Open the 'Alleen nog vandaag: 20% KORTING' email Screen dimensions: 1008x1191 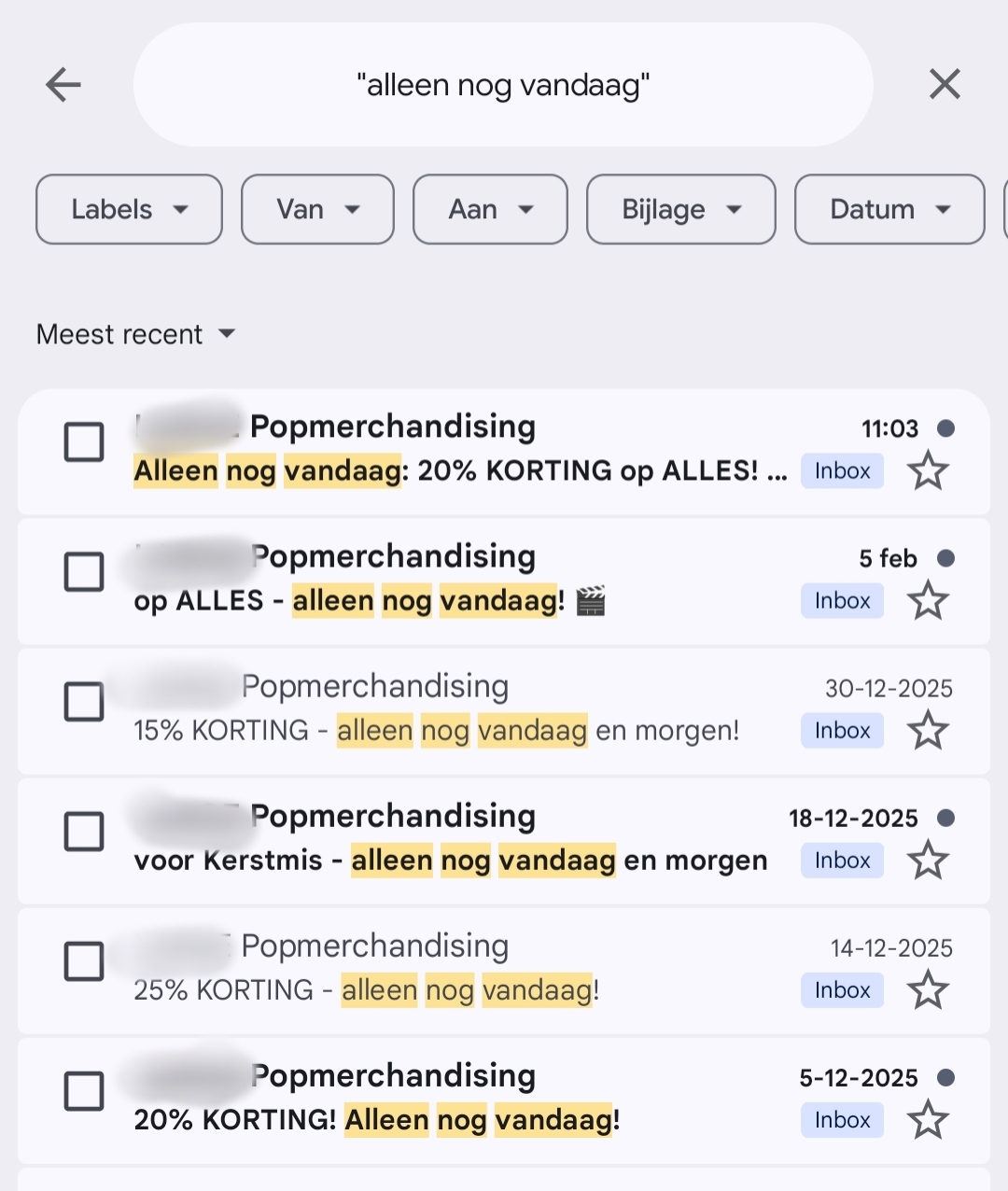tap(457, 470)
